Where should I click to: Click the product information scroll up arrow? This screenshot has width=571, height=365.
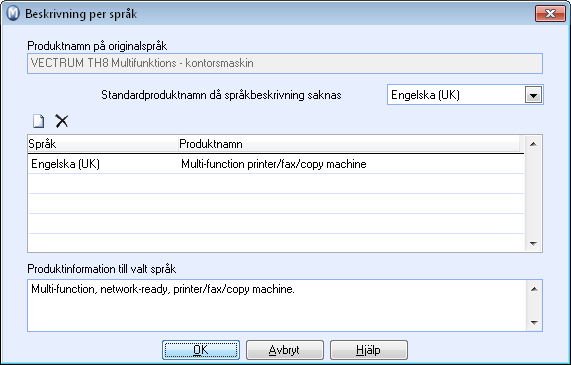(534, 289)
